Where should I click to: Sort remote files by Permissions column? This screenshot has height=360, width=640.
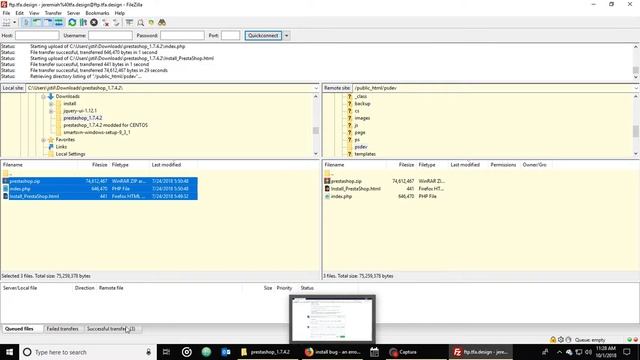(503, 165)
